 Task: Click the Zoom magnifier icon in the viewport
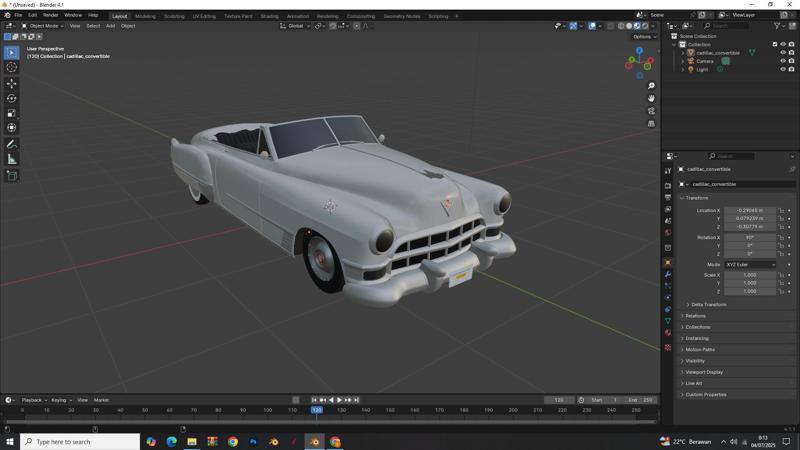click(651, 86)
